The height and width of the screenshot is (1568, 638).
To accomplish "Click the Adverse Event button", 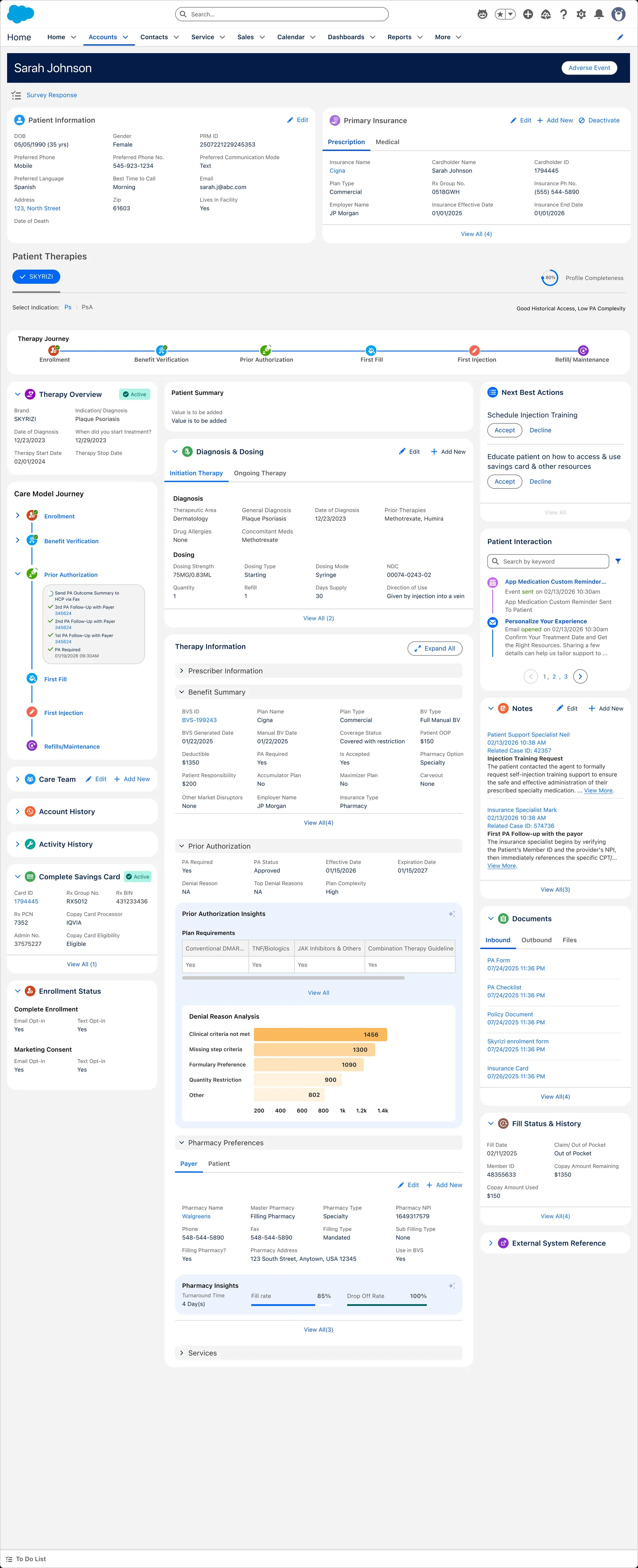I will 589,68.
